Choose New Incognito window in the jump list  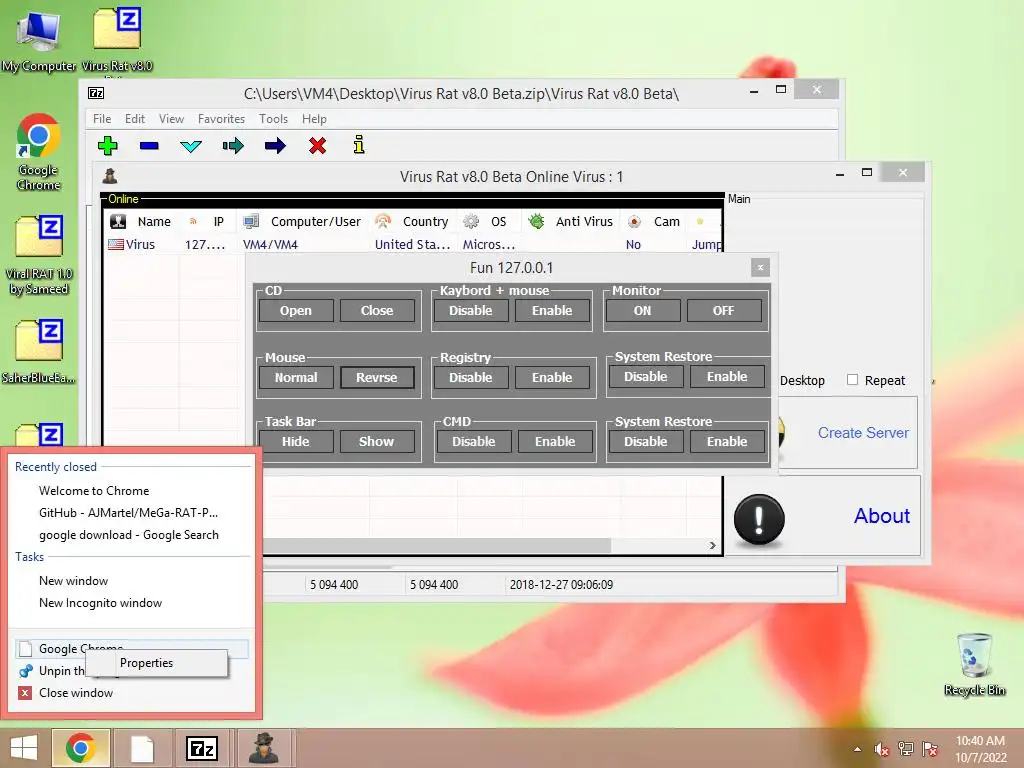[100, 603]
